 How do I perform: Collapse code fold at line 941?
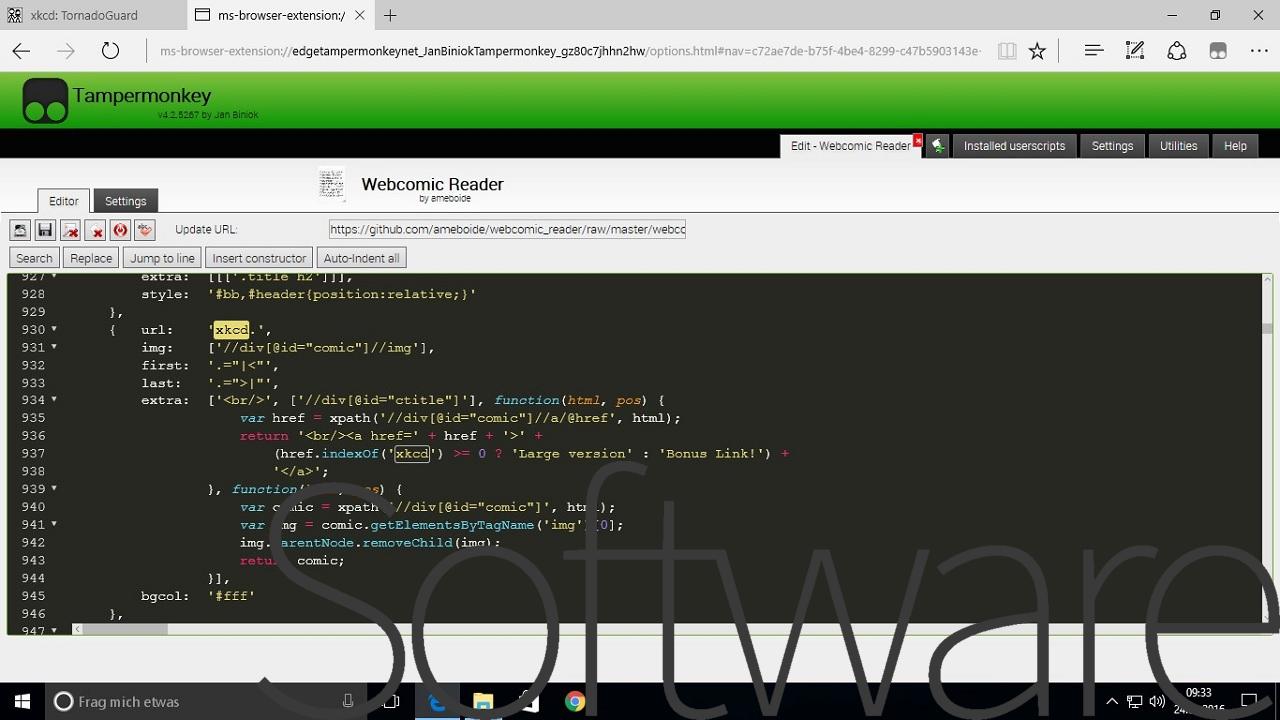click(54, 523)
